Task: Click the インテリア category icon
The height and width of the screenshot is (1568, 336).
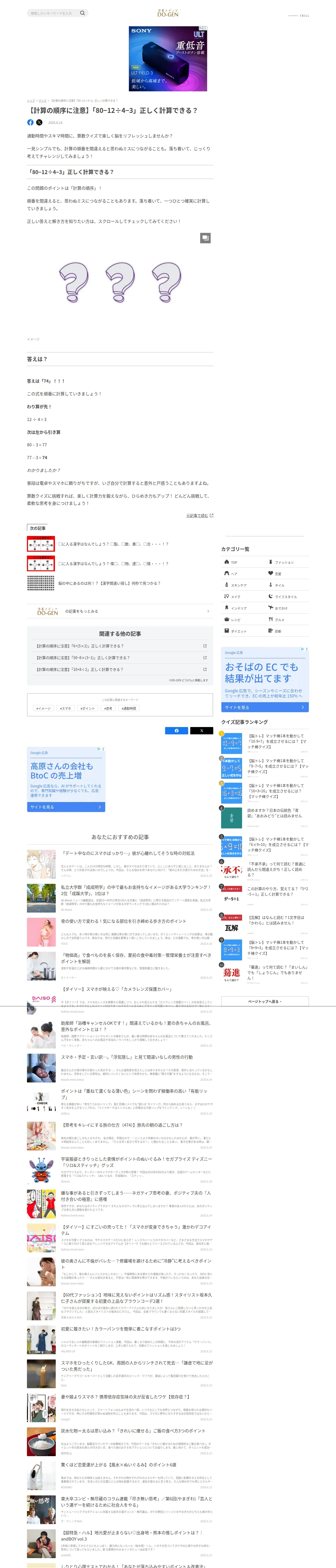Action: click(227, 608)
